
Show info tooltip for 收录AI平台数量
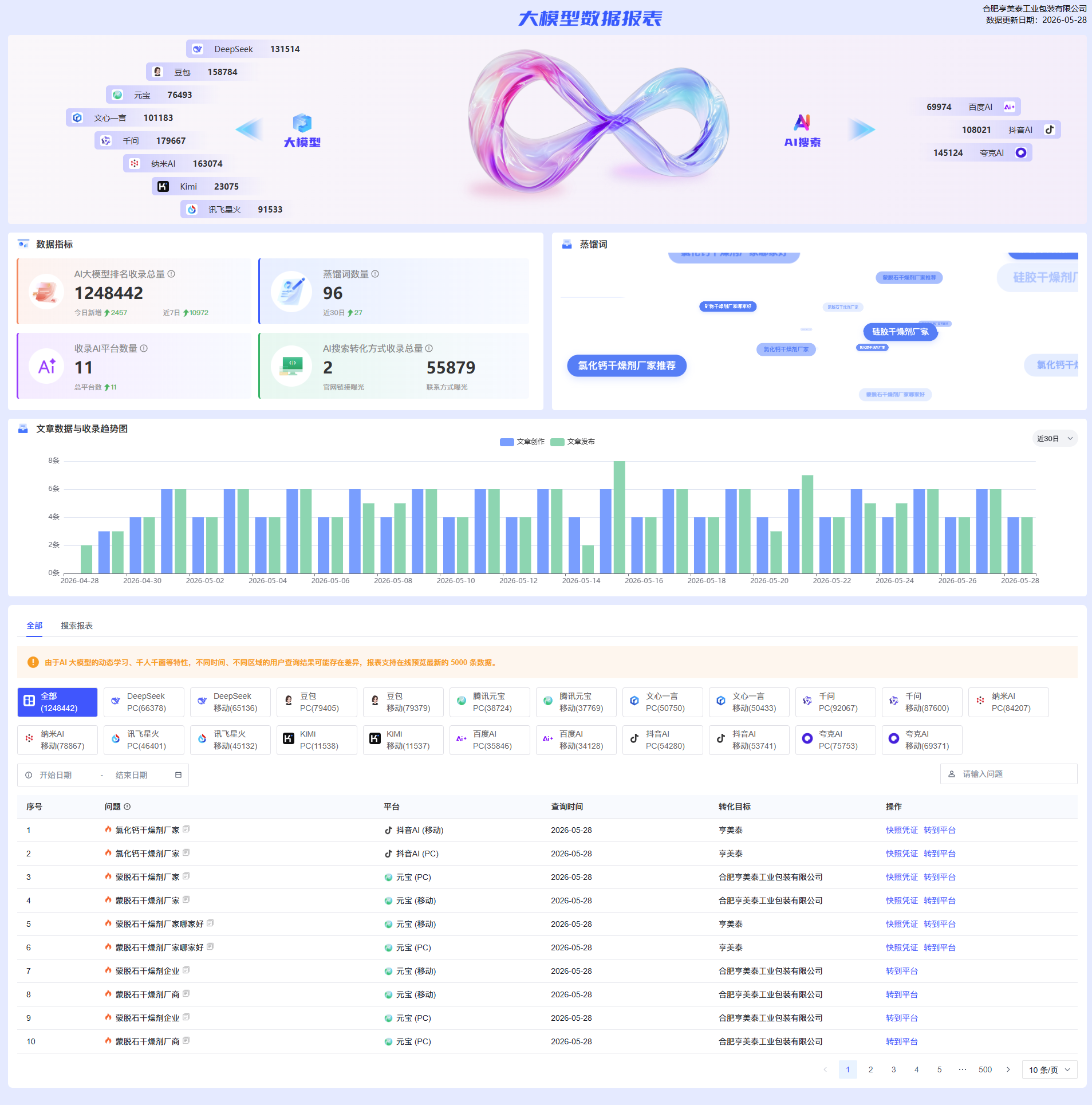point(144,349)
